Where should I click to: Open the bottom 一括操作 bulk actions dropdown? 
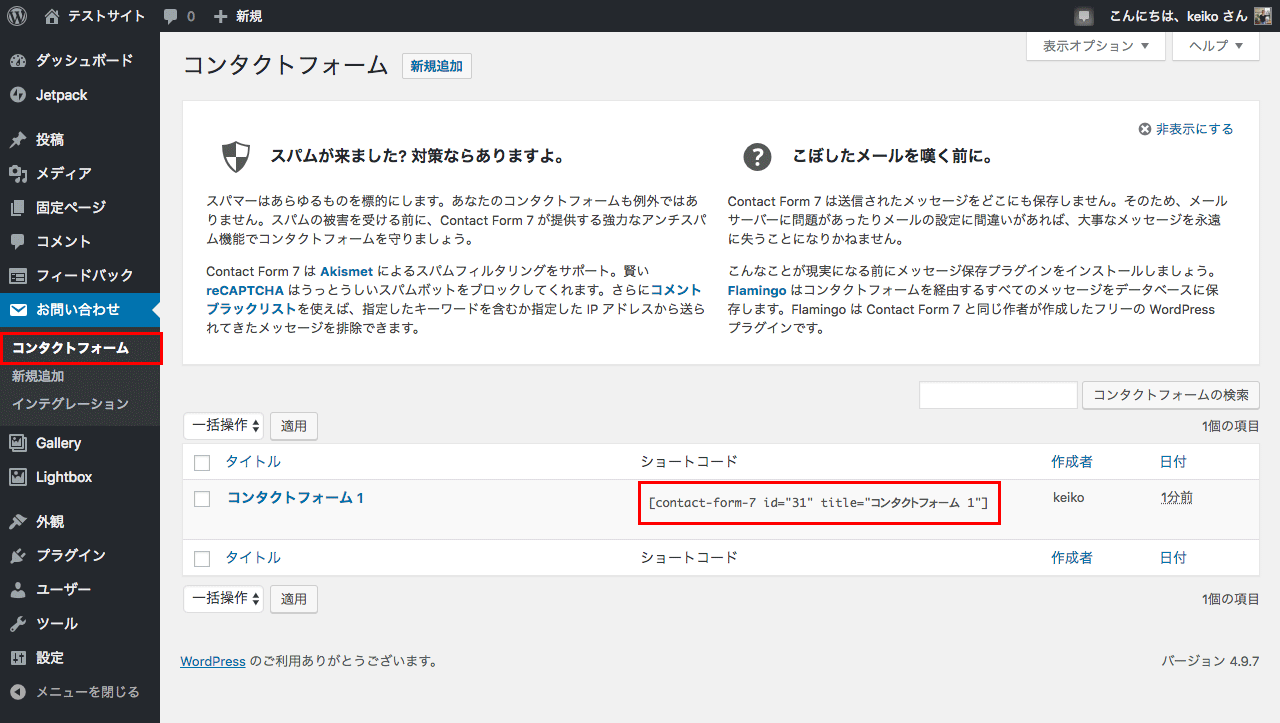pos(223,599)
